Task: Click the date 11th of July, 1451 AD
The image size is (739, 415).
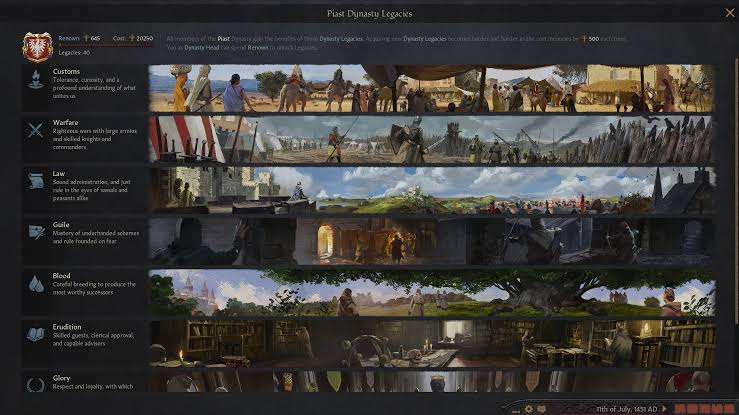Action: click(x=627, y=409)
